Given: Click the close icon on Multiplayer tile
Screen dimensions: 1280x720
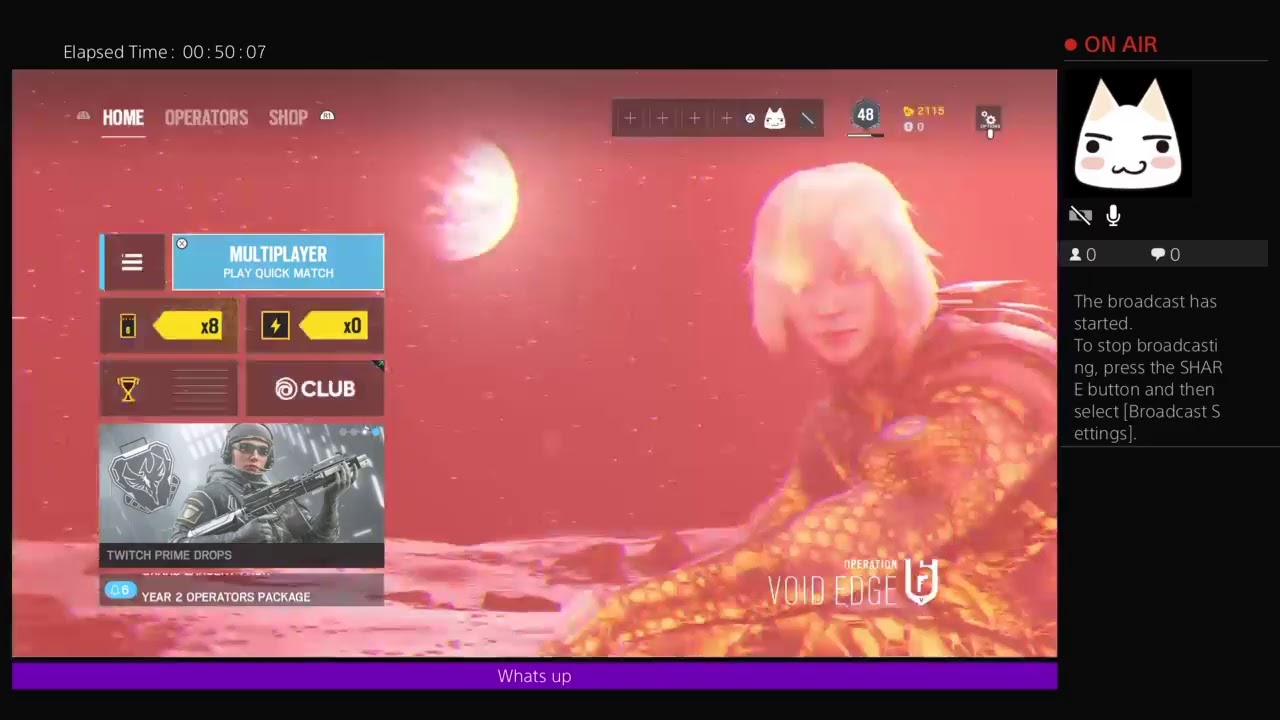Looking at the screenshot, I should [x=182, y=243].
